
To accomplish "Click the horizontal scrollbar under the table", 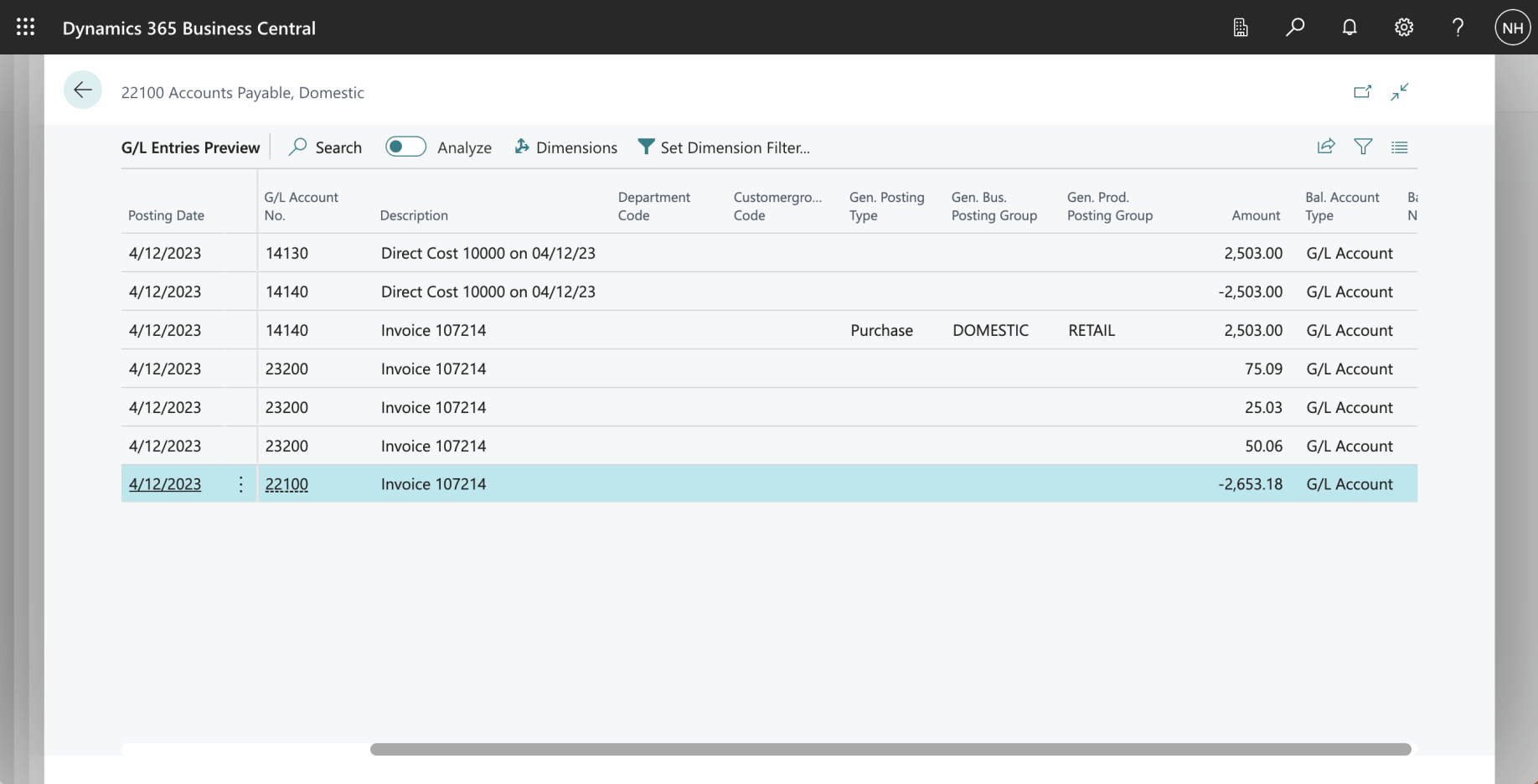I will (890, 749).
